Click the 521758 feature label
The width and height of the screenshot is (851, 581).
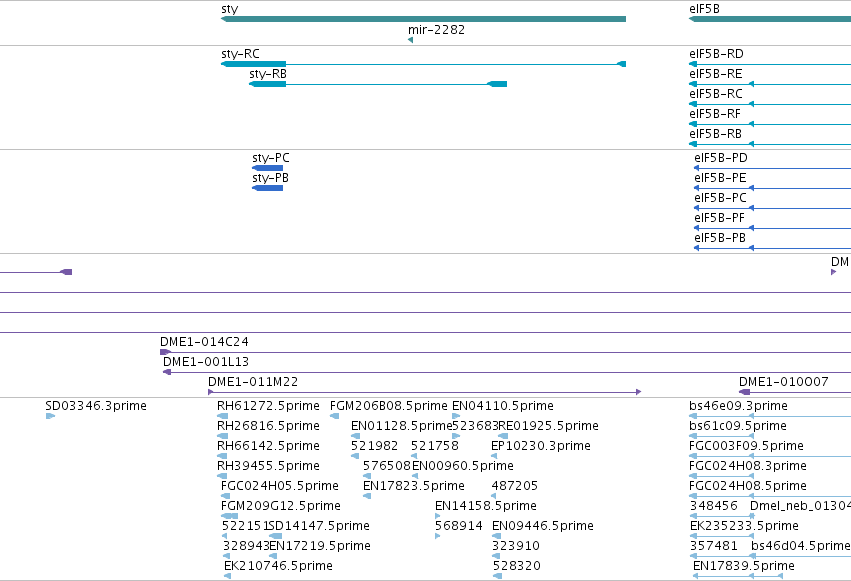435,446
